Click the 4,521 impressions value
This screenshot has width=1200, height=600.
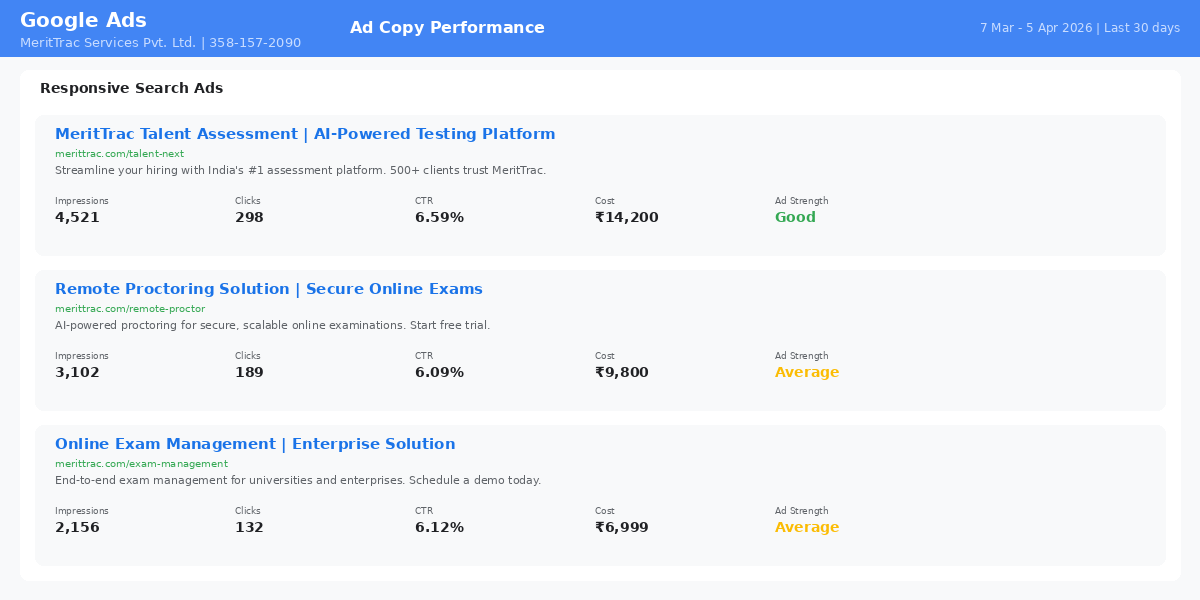point(77,217)
